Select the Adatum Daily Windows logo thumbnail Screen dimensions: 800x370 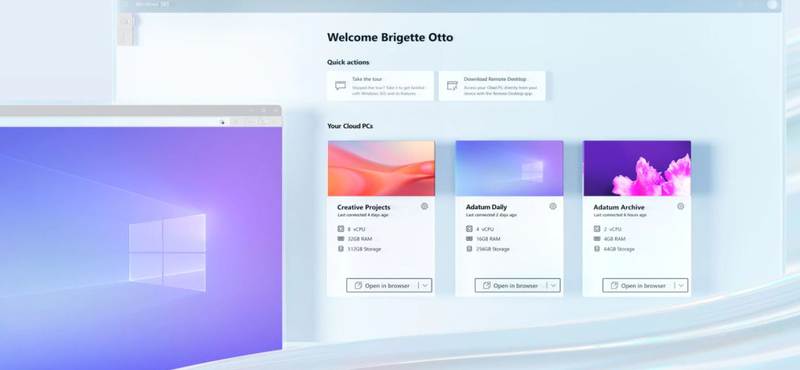509,168
